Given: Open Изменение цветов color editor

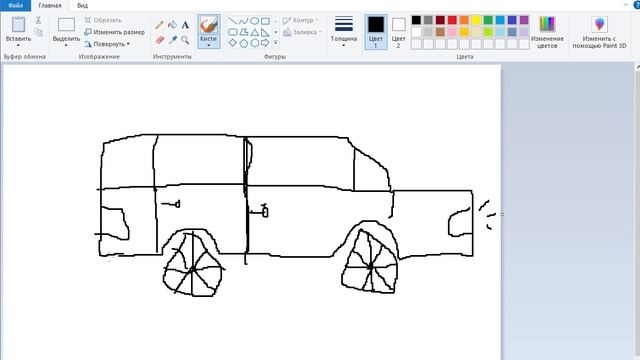Looking at the screenshot, I should [547, 32].
